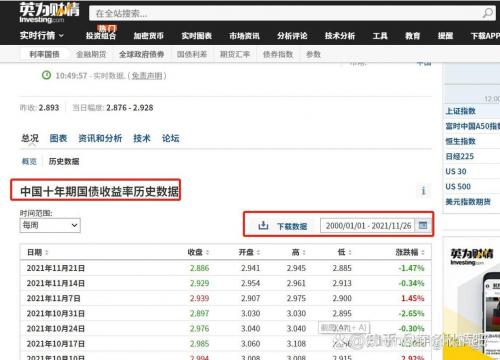Open 上证指数 in the sidebar
Image resolution: width=500 pixels, height=360 pixels.
tap(460, 111)
